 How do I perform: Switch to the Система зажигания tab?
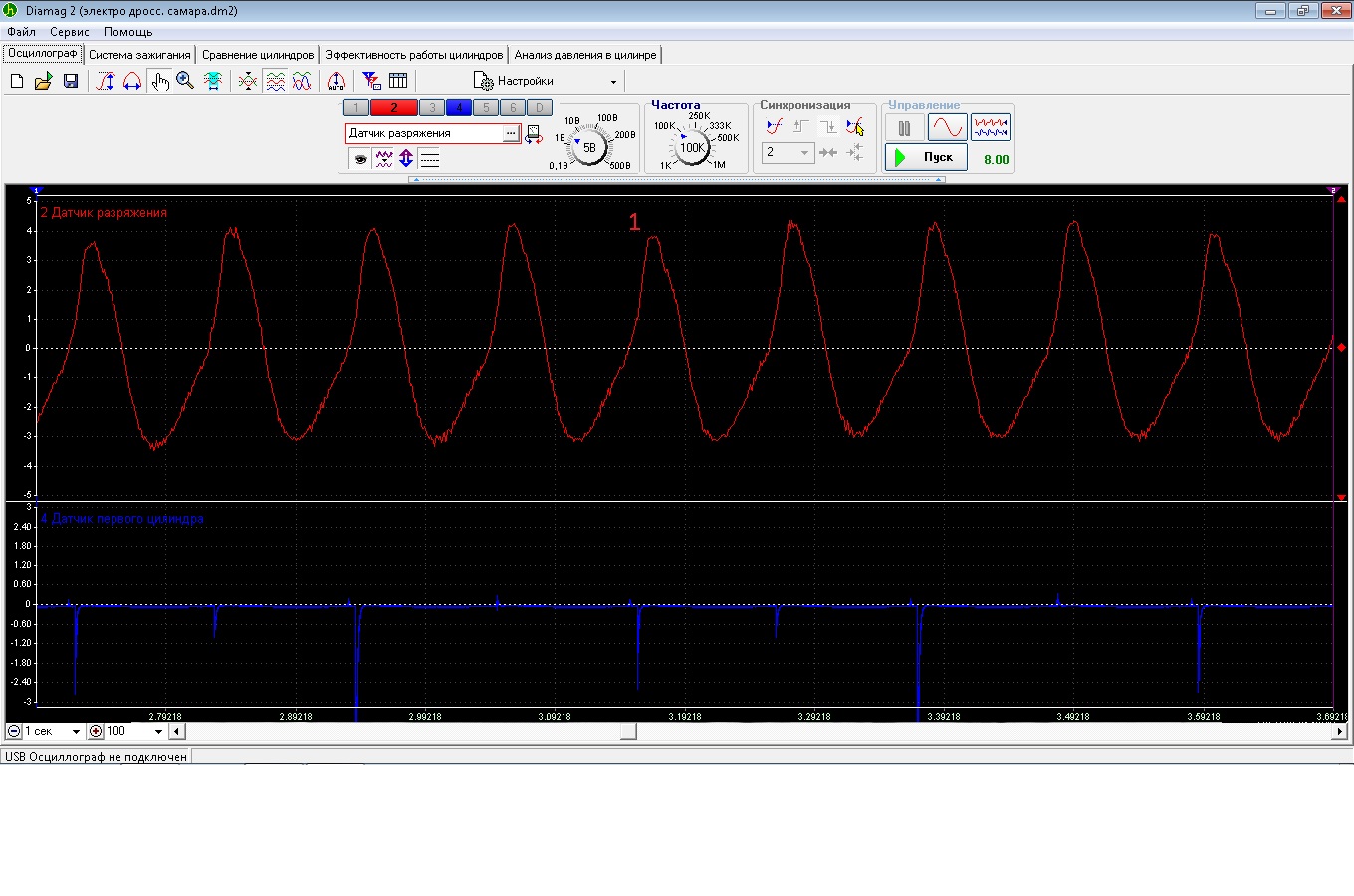[139, 55]
